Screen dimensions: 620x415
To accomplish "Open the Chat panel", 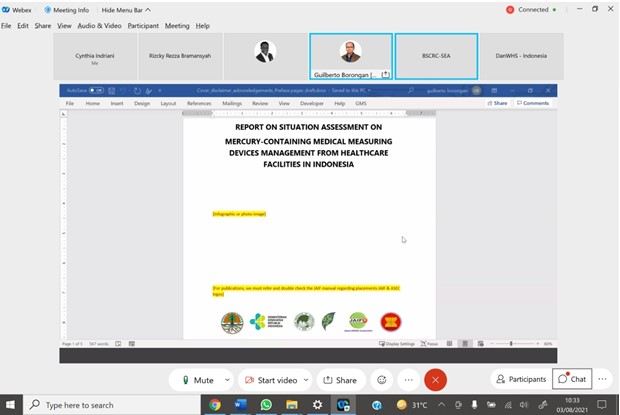I will click(x=572, y=379).
